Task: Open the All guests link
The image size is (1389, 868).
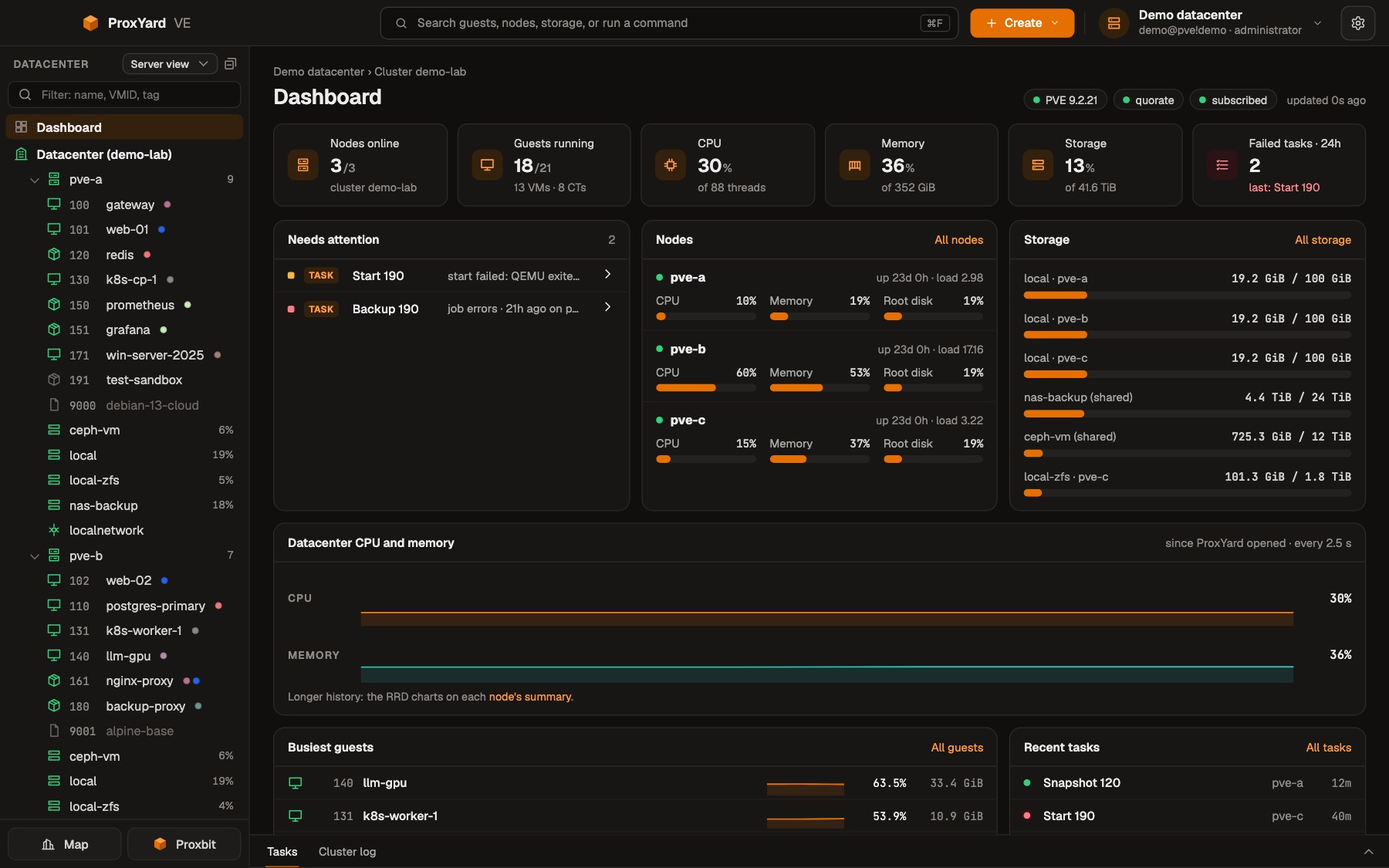Action: [957, 748]
